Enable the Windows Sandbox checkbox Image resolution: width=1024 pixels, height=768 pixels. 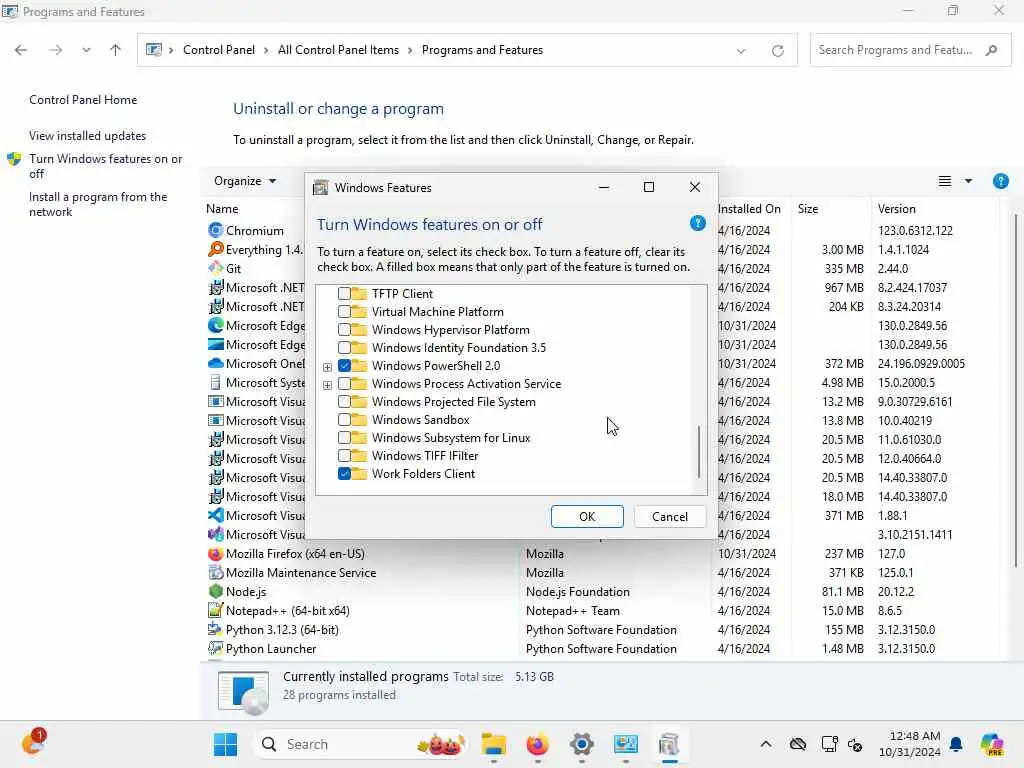tap(344, 420)
